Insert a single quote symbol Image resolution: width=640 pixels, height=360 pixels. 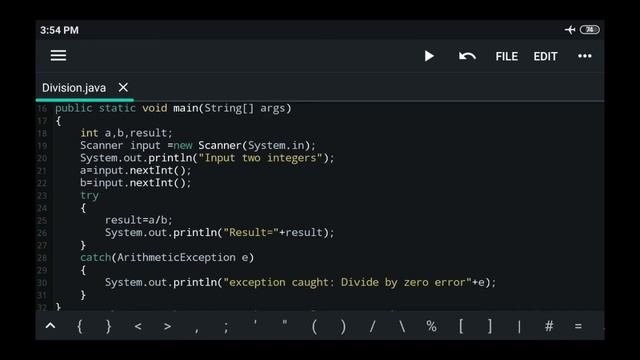(255, 323)
